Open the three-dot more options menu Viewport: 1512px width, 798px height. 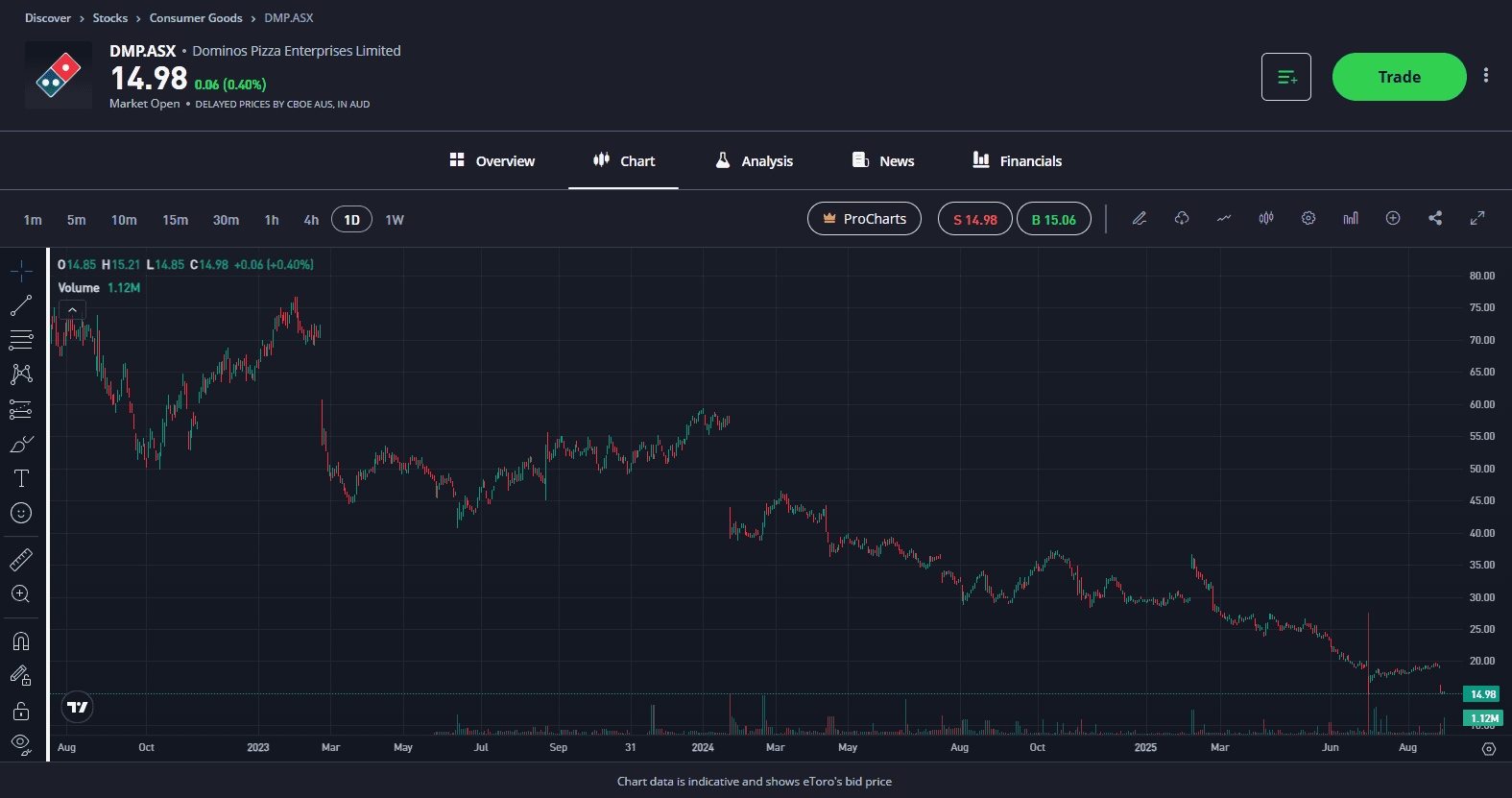coord(1486,76)
